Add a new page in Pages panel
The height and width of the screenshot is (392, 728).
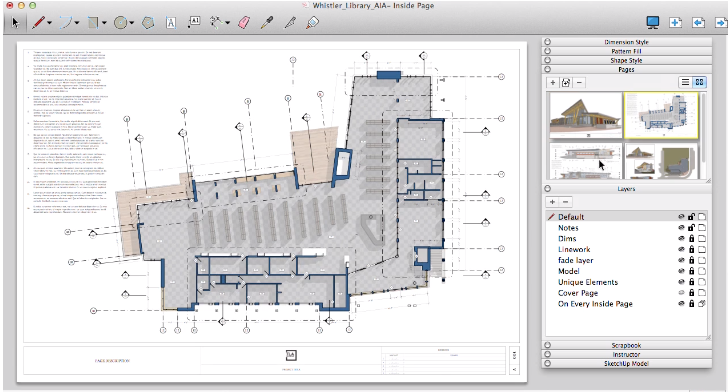(552, 83)
